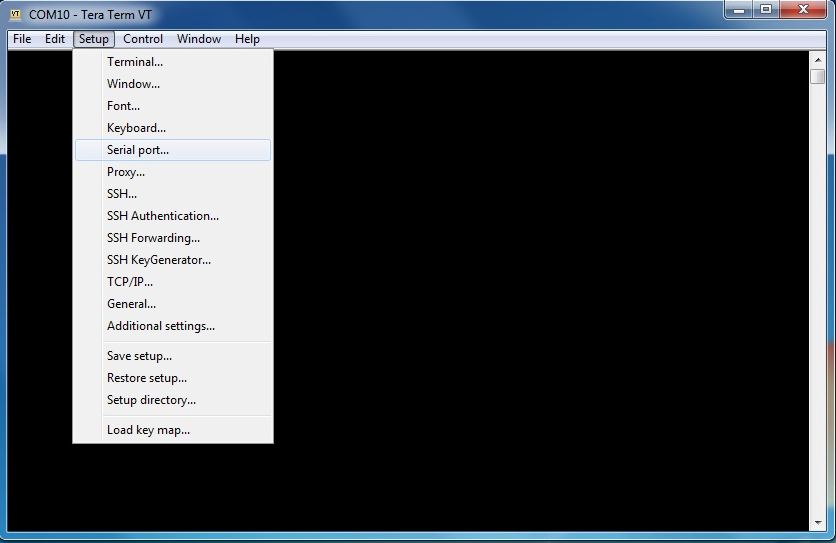The width and height of the screenshot is (836, 543).
Task: Open Additional settings... entry
Action: coord(173,326)
